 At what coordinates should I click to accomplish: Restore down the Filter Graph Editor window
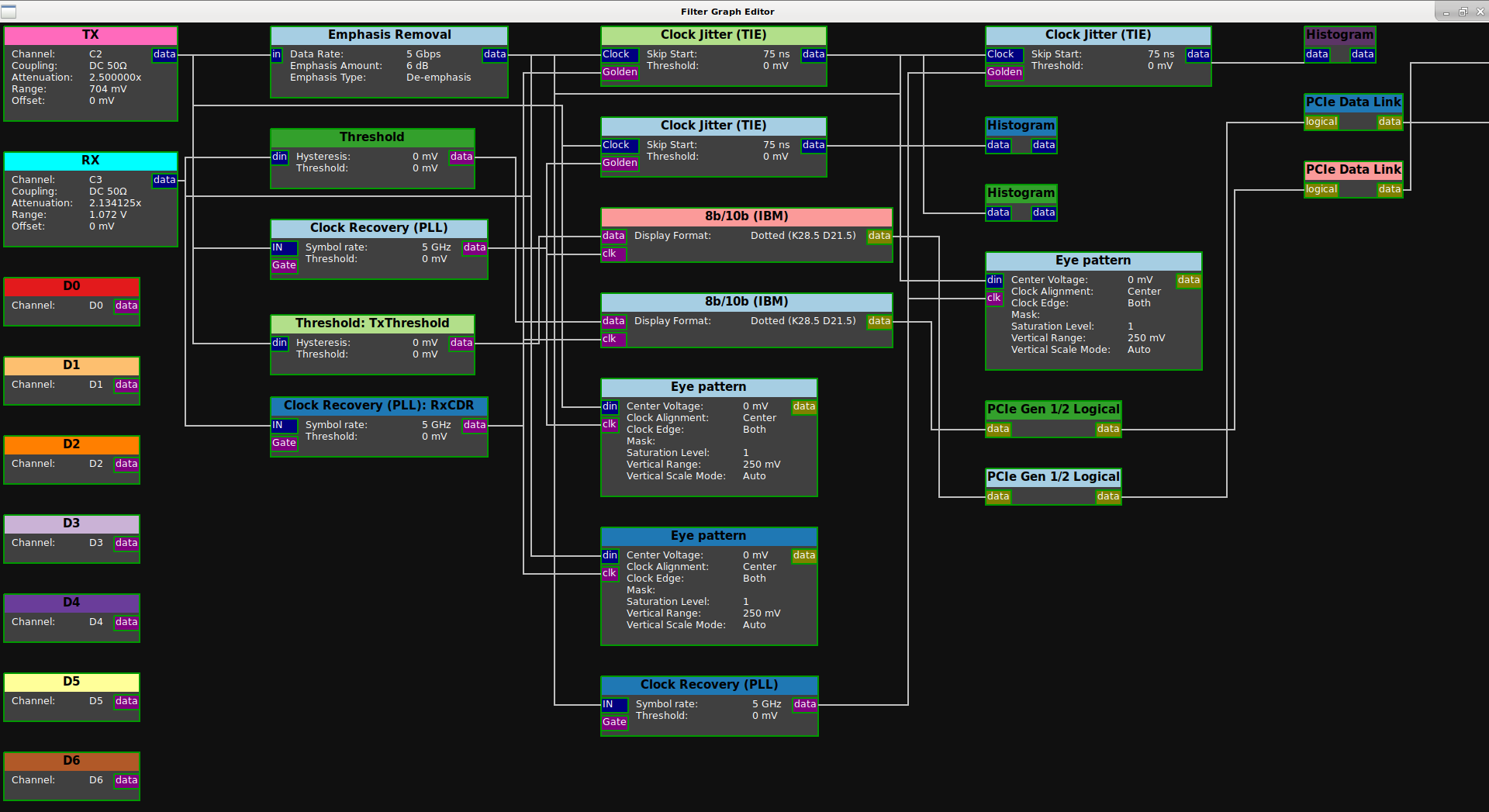point(1463,12)
